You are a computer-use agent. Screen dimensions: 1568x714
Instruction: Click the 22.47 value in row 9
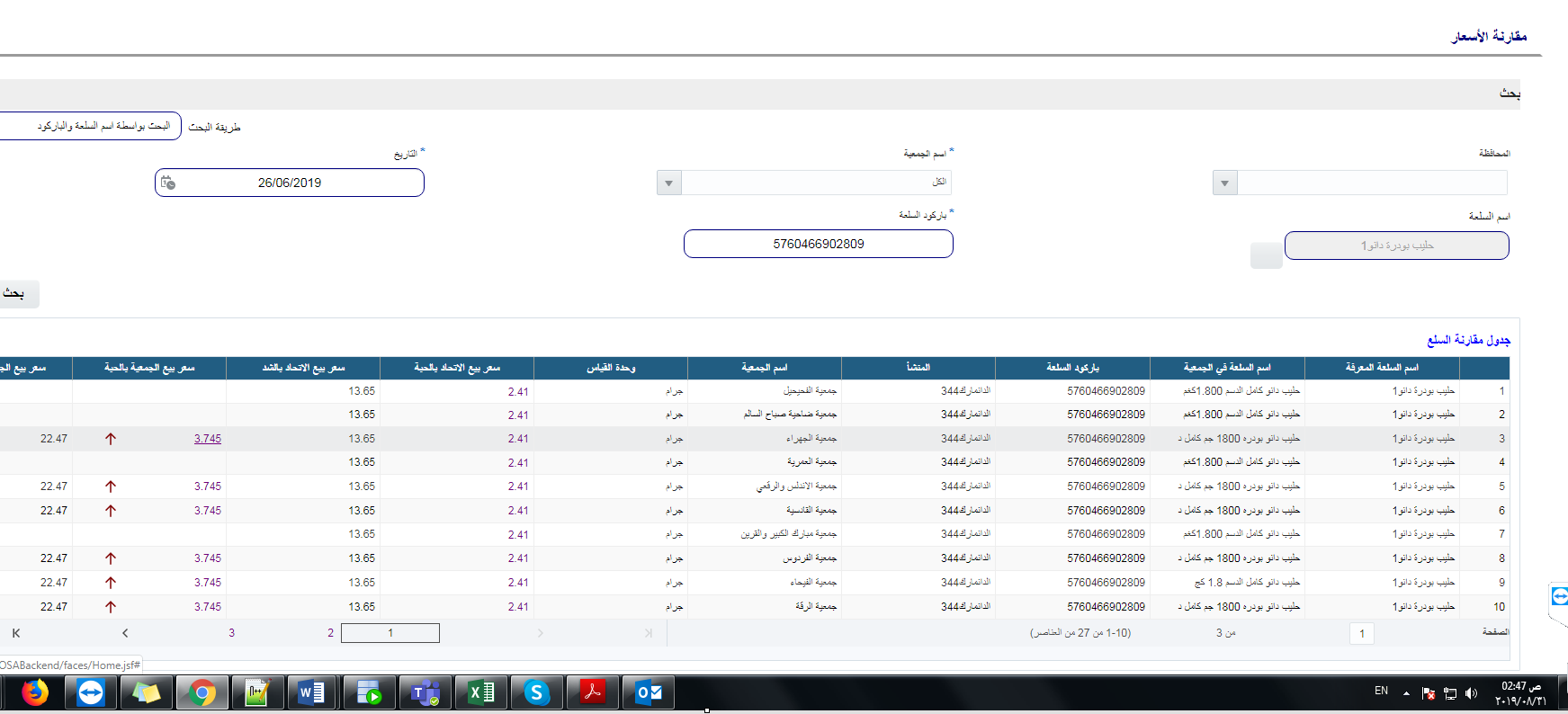(x=54, y=583)
